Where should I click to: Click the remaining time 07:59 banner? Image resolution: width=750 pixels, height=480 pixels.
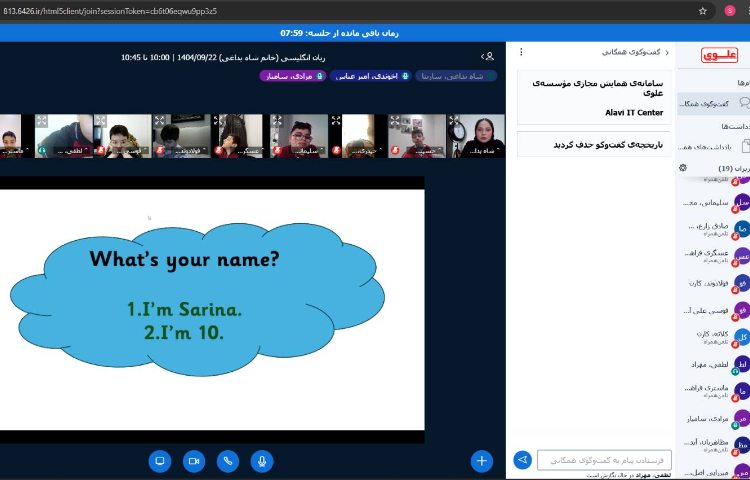339,33
